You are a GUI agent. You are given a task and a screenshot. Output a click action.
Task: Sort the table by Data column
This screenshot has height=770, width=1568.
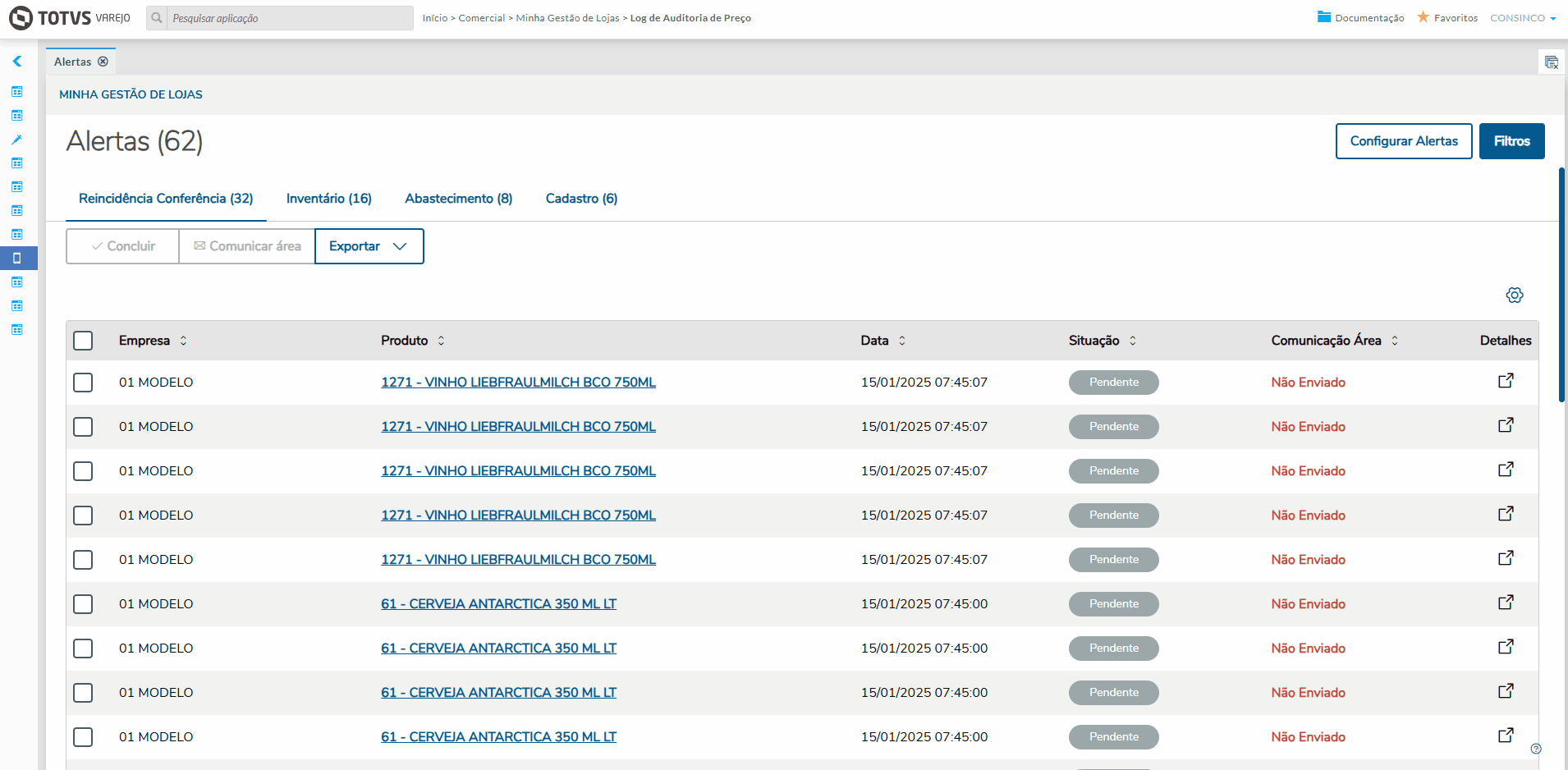tap(901, 341)
